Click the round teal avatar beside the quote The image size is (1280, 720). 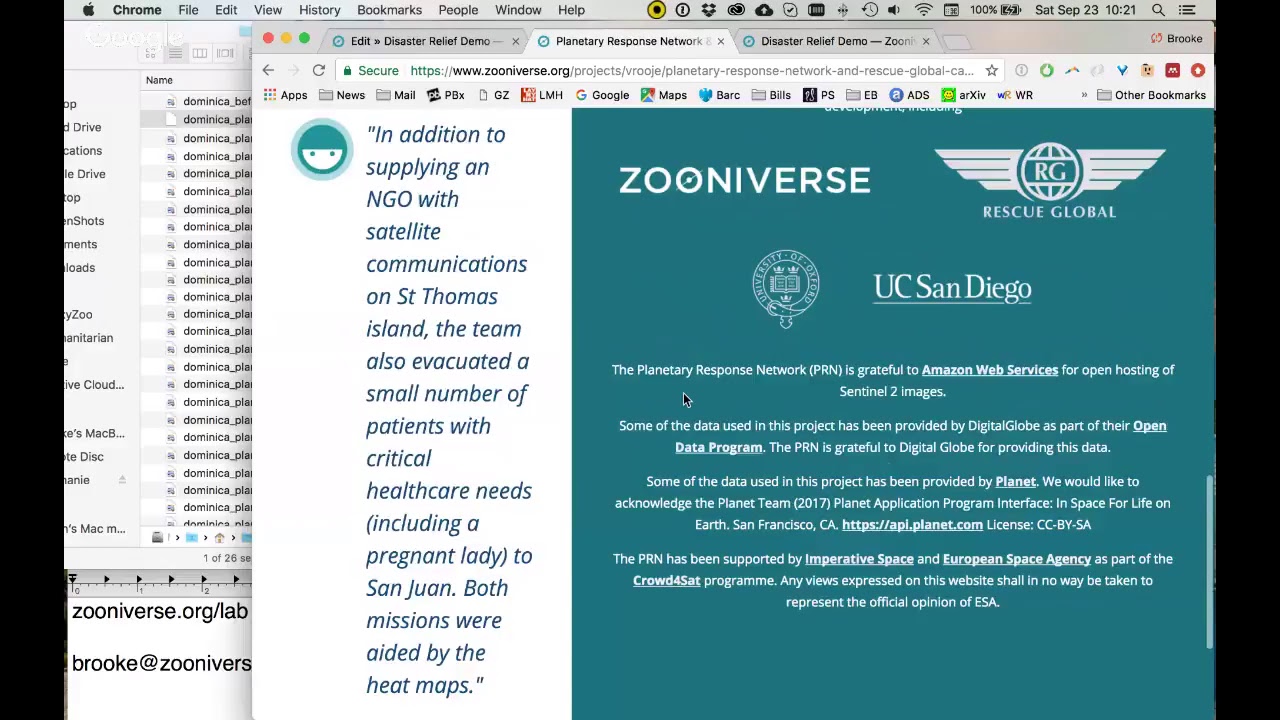(x=322, y=150)
